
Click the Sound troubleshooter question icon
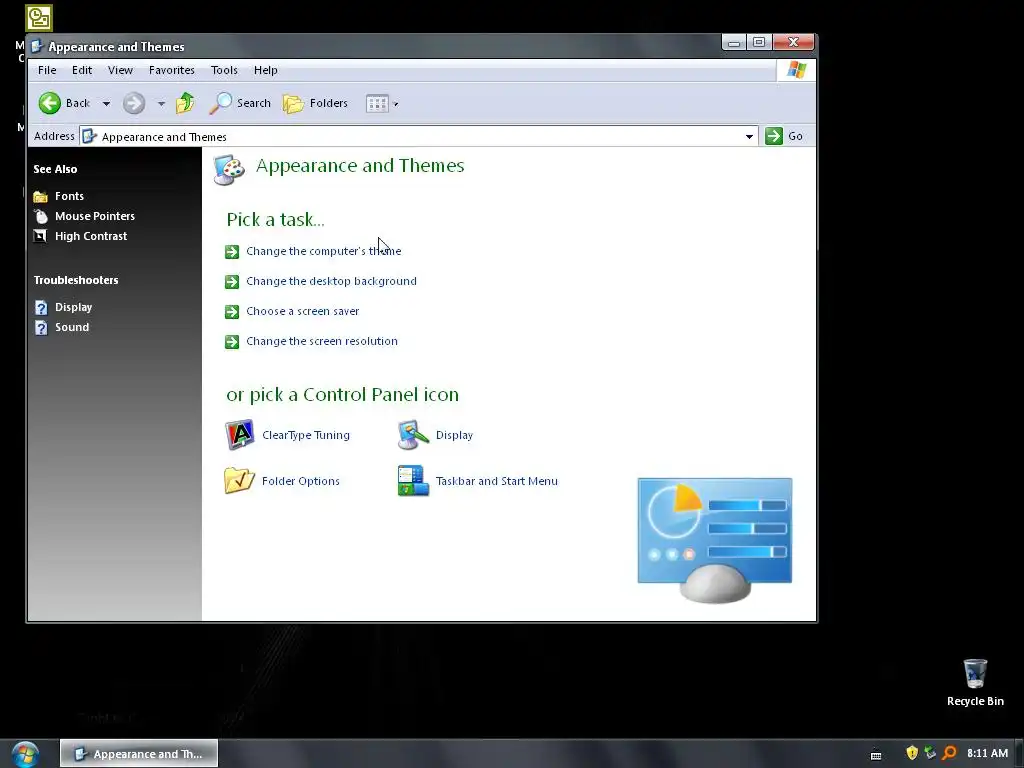(x=41, y=328)
